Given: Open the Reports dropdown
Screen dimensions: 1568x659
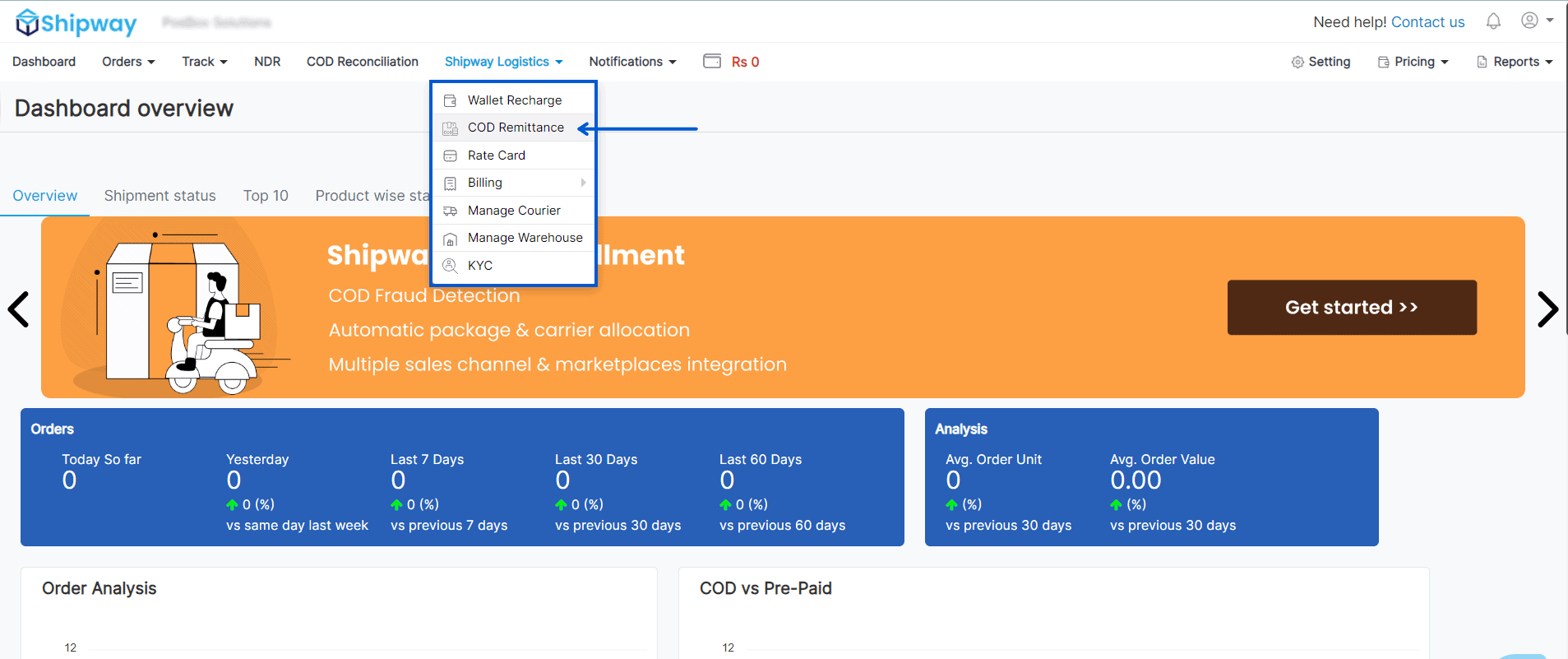Looking at the screenshot, I should 1523,62.
